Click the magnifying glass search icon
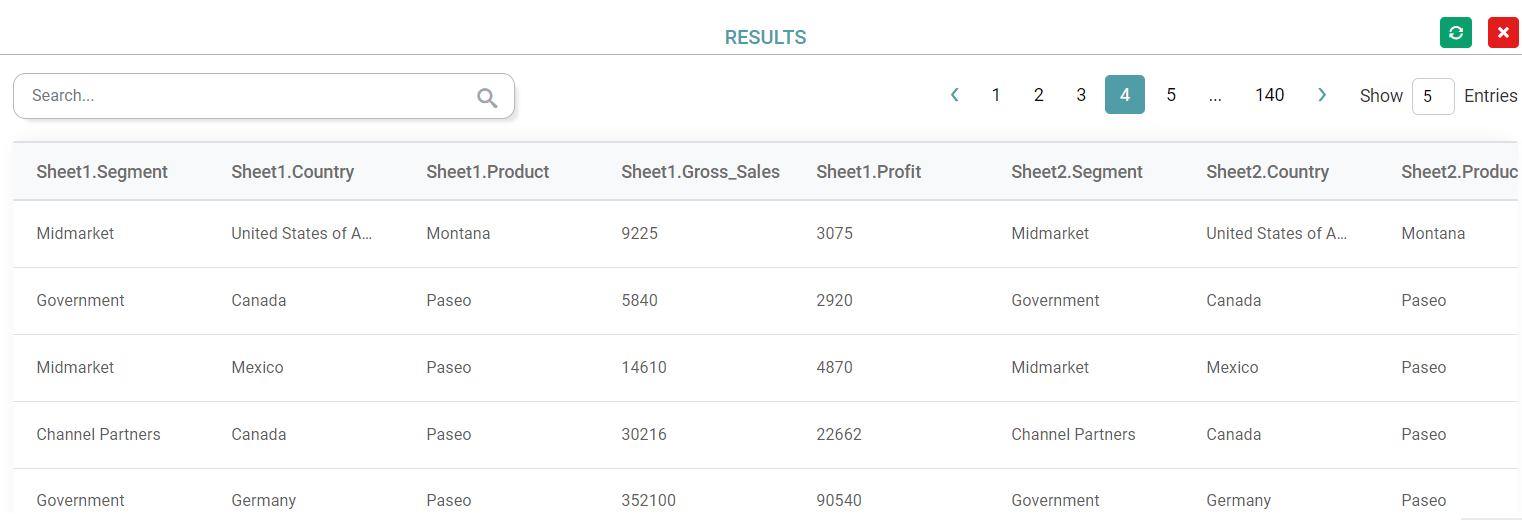This screenshot has width=1522, height=520. 487,97
